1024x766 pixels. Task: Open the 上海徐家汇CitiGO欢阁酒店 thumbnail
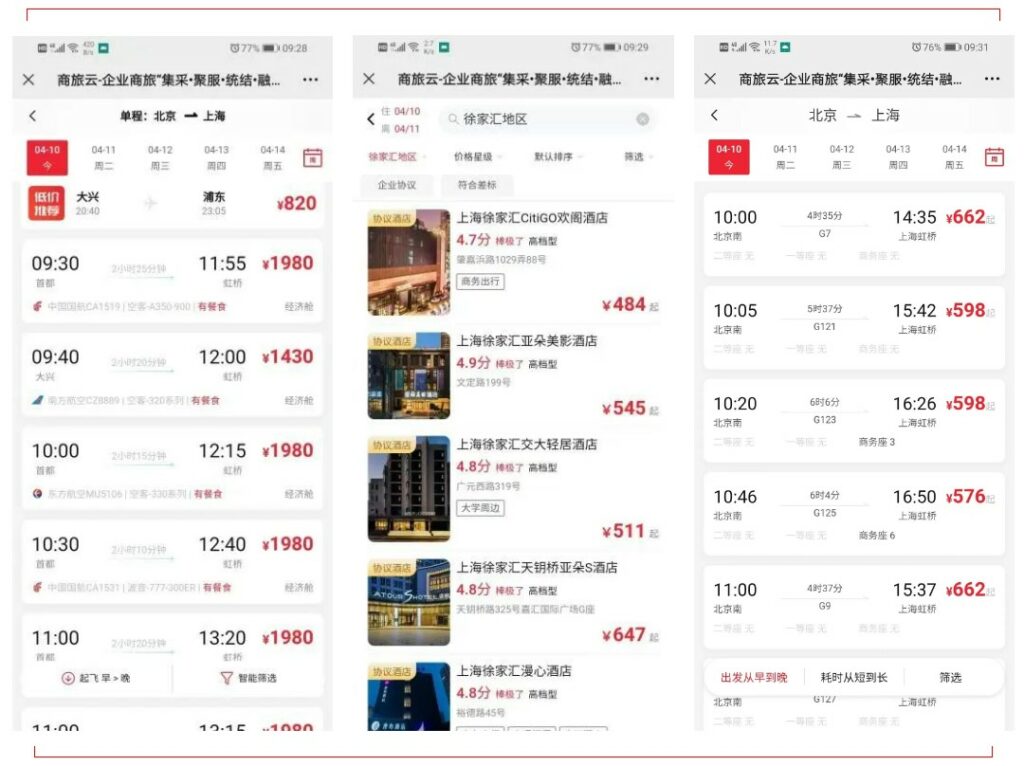[x=409, y=262]
